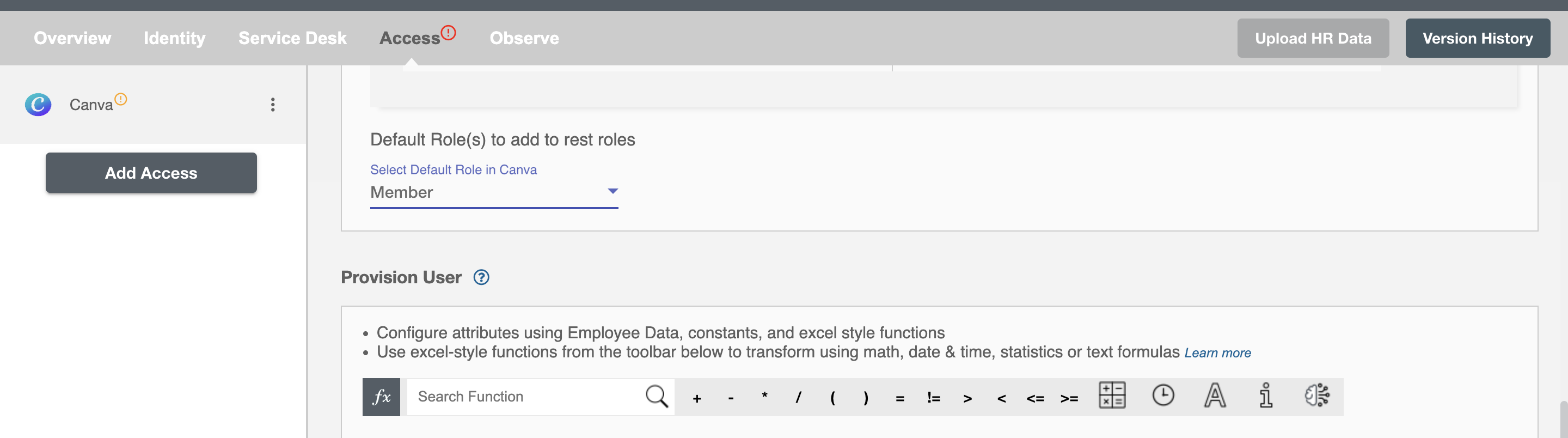This screenshot has height=438, width=1568.
Task: Insert the less-than operator
Action: tap(1001, 399)
